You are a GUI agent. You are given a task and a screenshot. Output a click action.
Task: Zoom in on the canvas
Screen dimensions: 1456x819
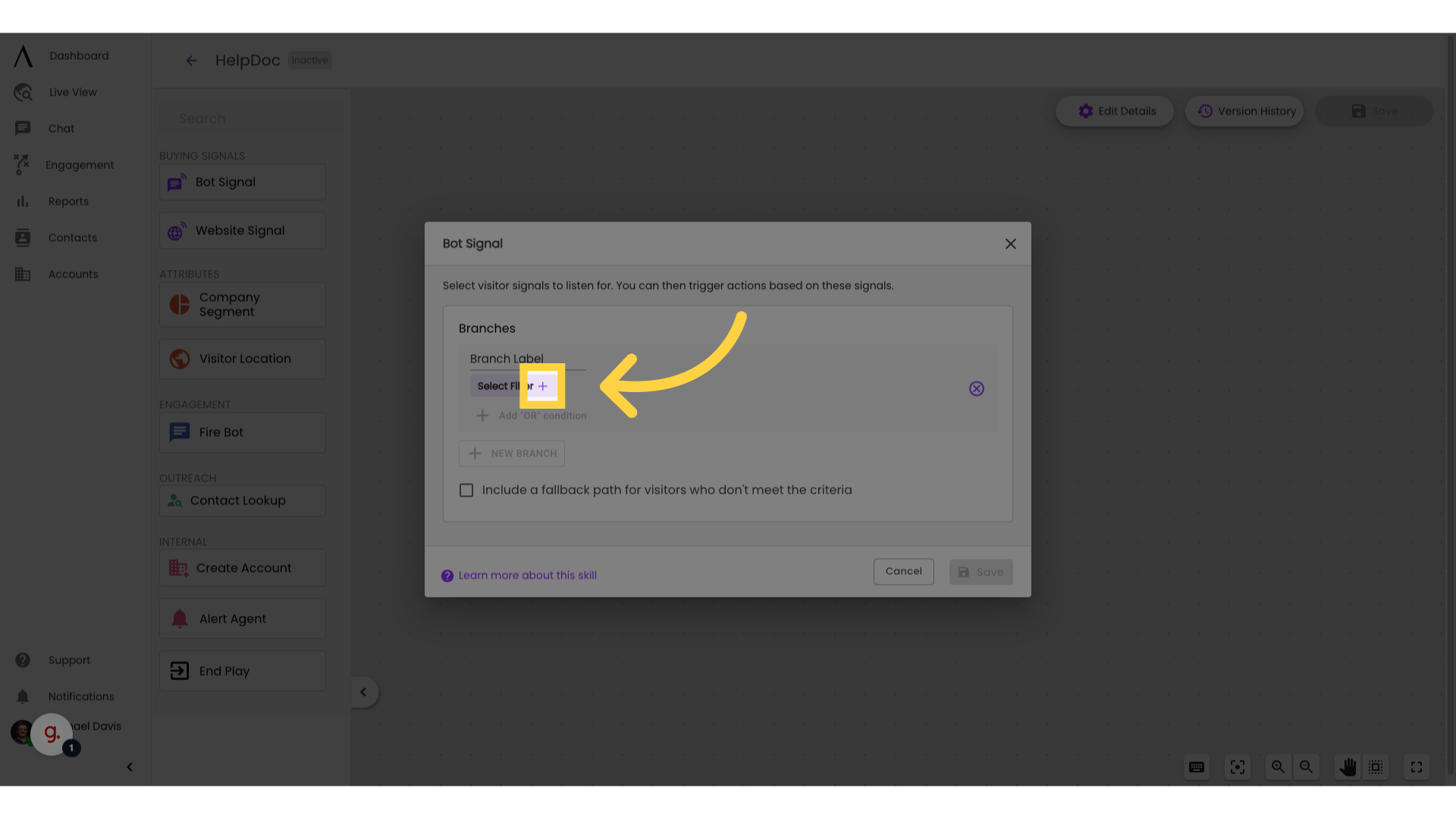point(1279,767)
